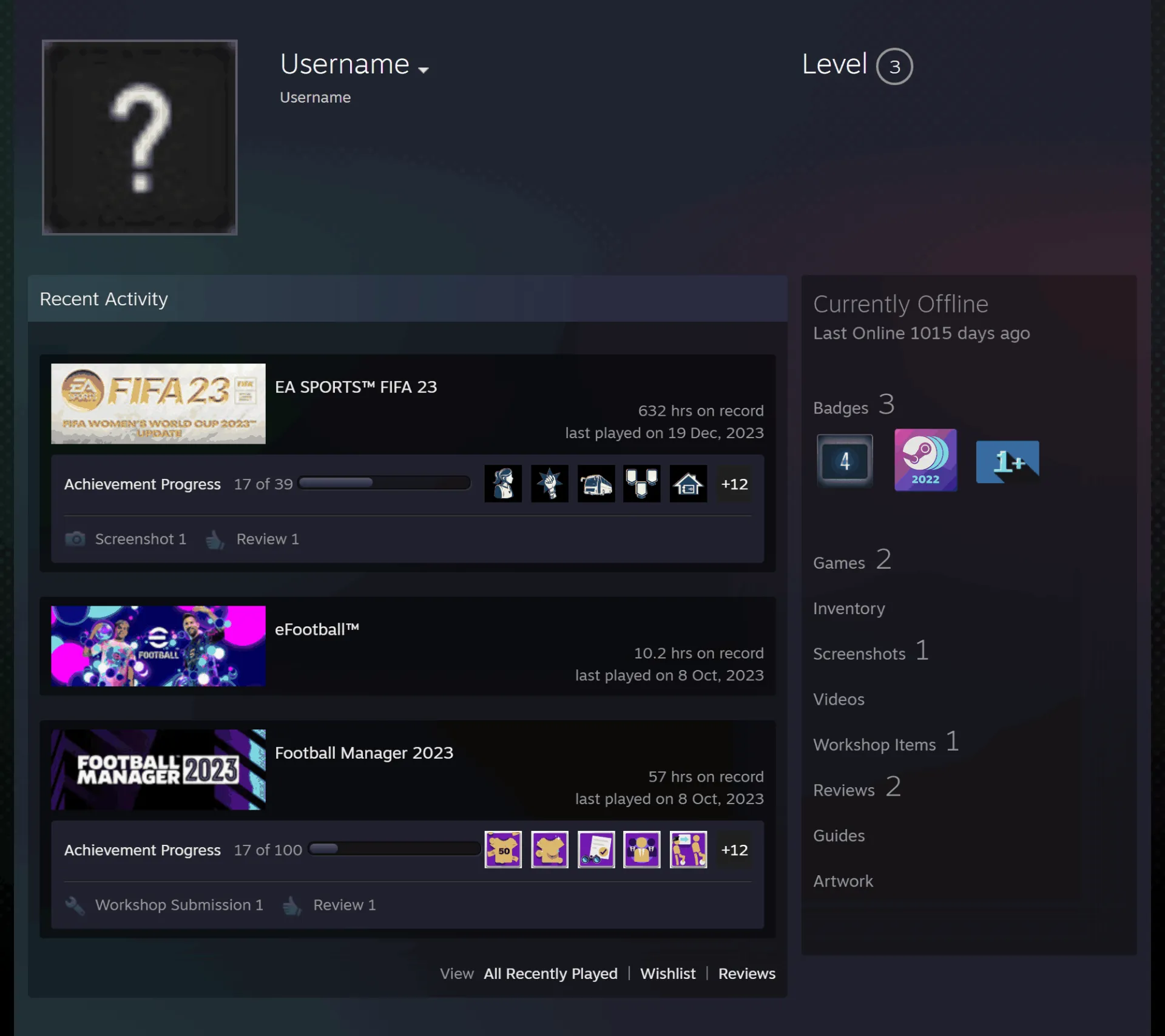Click FIFA 23 star hand achievement icon
The height and width of the screenshot is (1036, 1165).
550,484
